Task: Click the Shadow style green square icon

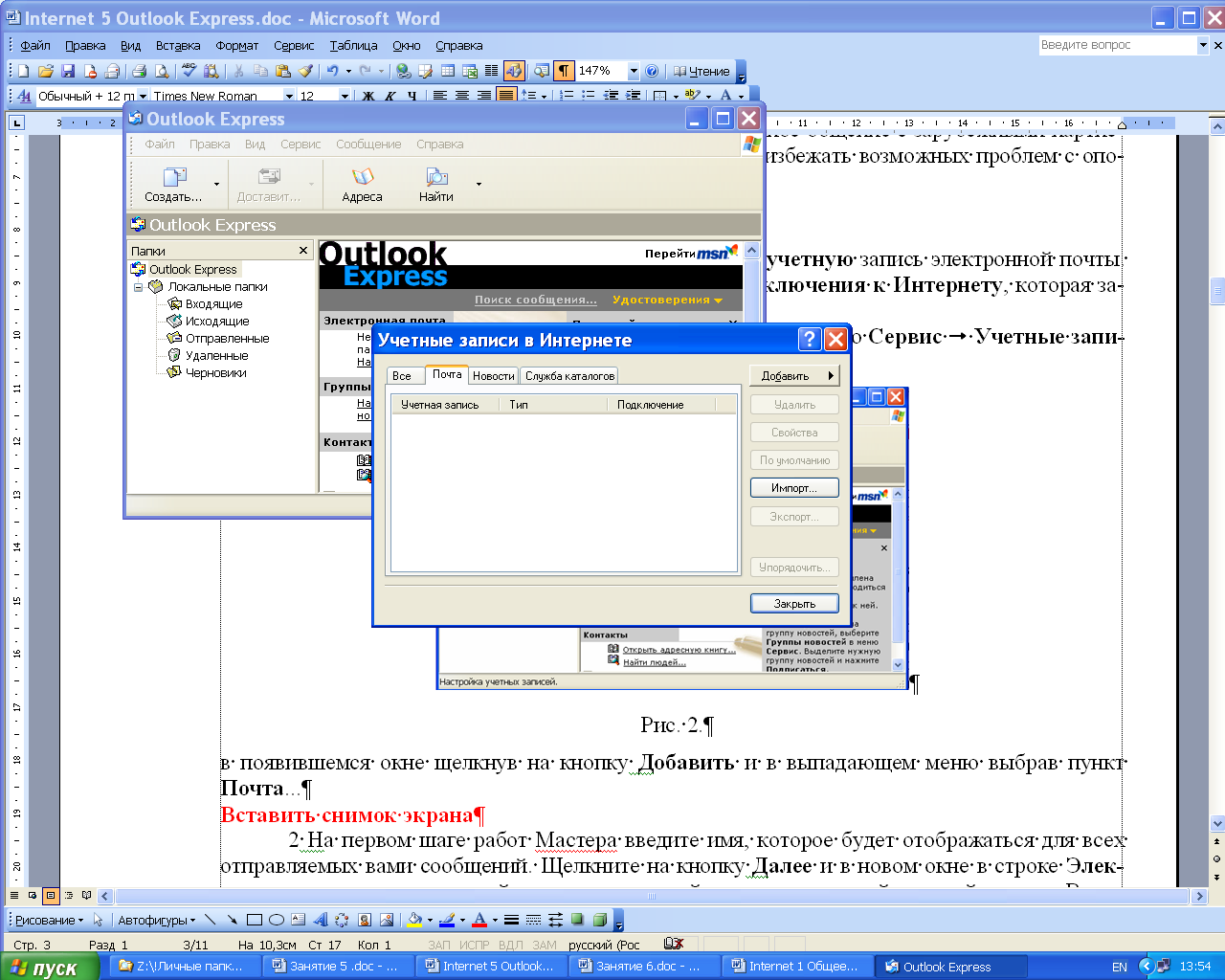Action: click(578, 920)
